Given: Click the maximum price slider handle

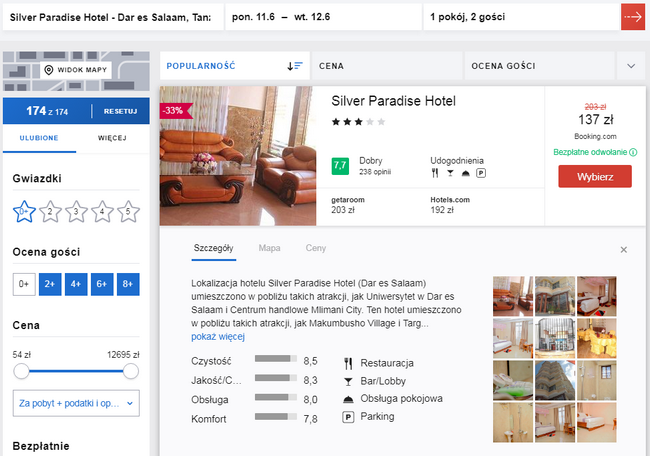Looking at the screenshot, I should coord(130,371).
